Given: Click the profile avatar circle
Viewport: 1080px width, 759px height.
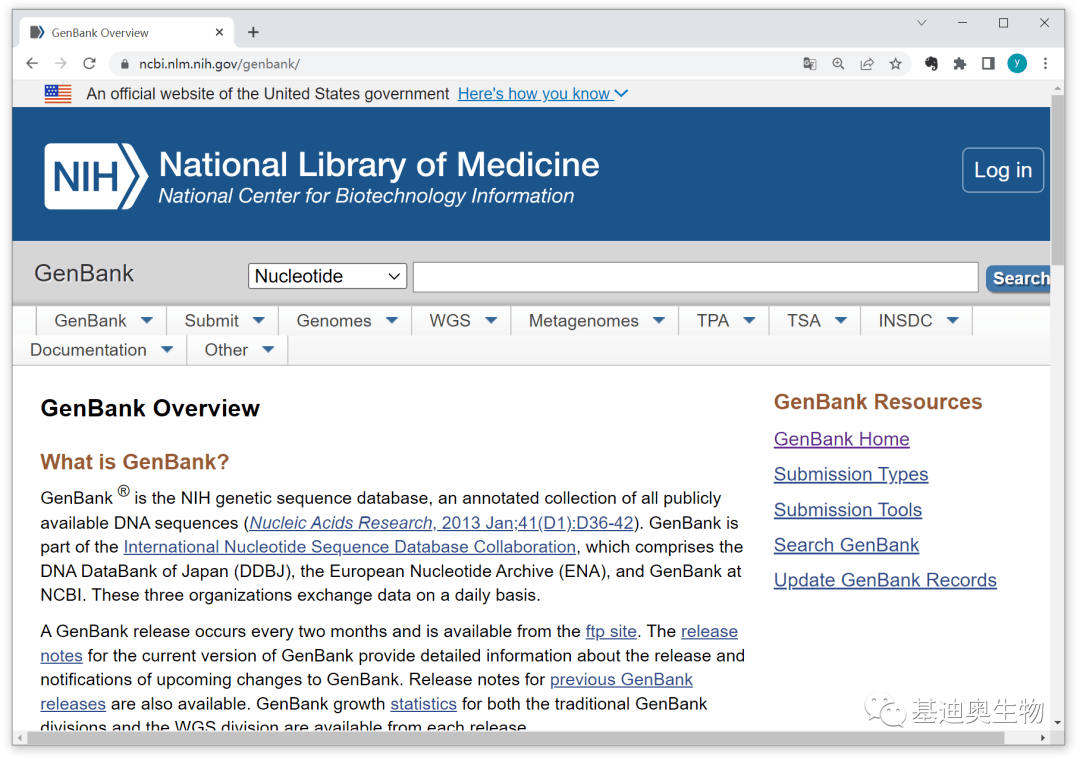Looking at the screenshot, I should point(1017,63).
